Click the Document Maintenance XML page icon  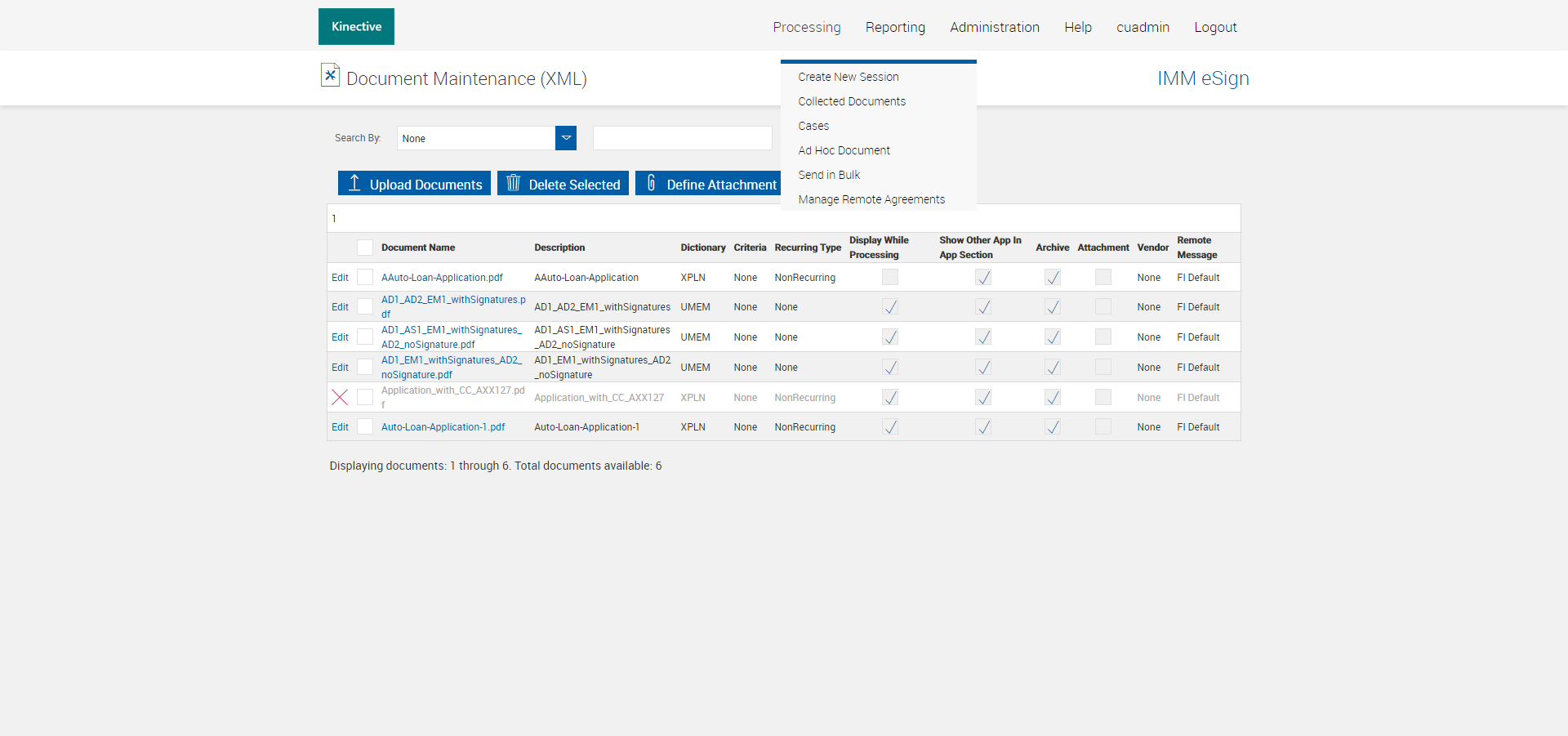330,75
